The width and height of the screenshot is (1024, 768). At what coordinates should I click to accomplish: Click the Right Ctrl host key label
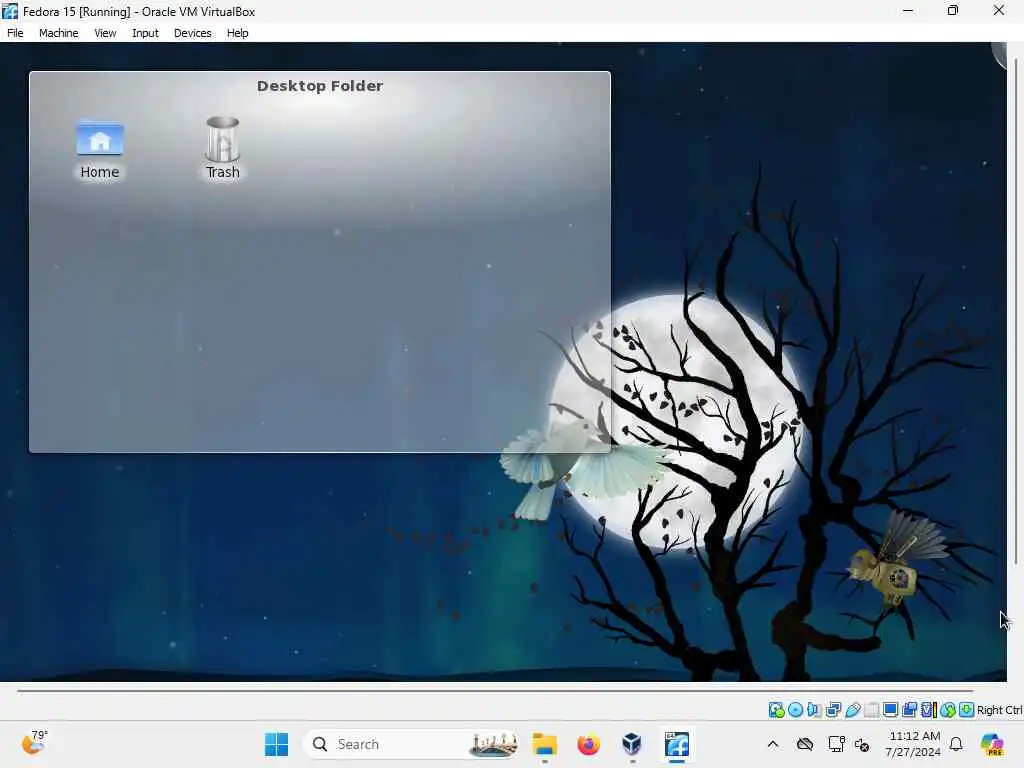pyautogui.click(x=999, y=710)
